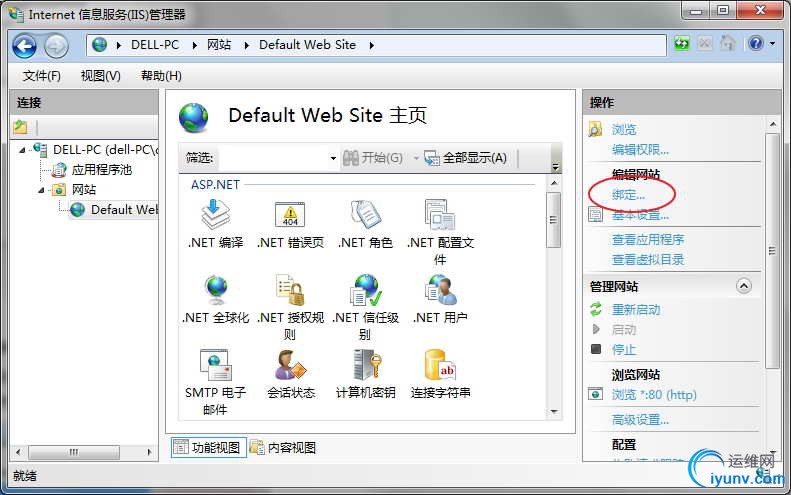Select 应用程序池 in the connections tree
The width and height of the screenshot is (791, 495).
click(101, 170)
